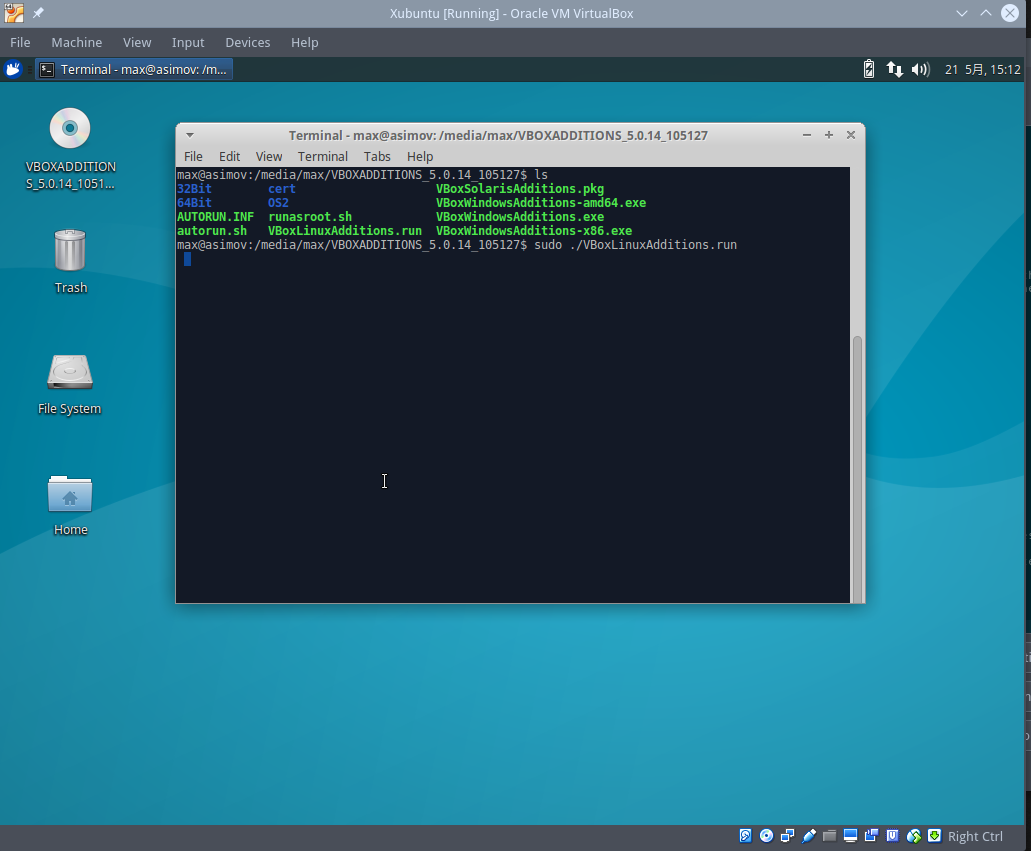1031x851 pixels.
Task: Click the hard disk activity indicator
Action: (745, 836)
